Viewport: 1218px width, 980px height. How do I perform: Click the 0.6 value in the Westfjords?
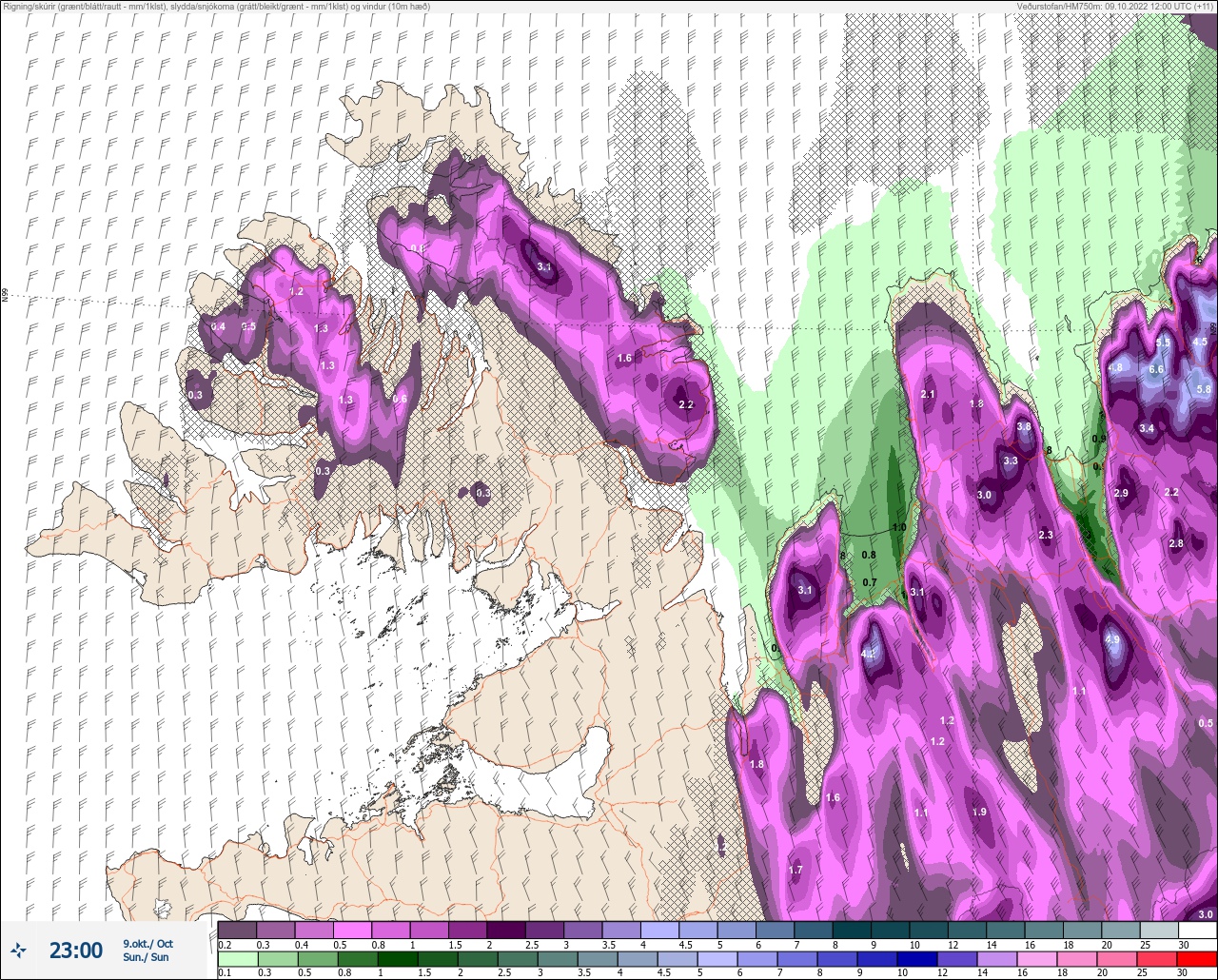pyautogui.click(x=400, y=399)
